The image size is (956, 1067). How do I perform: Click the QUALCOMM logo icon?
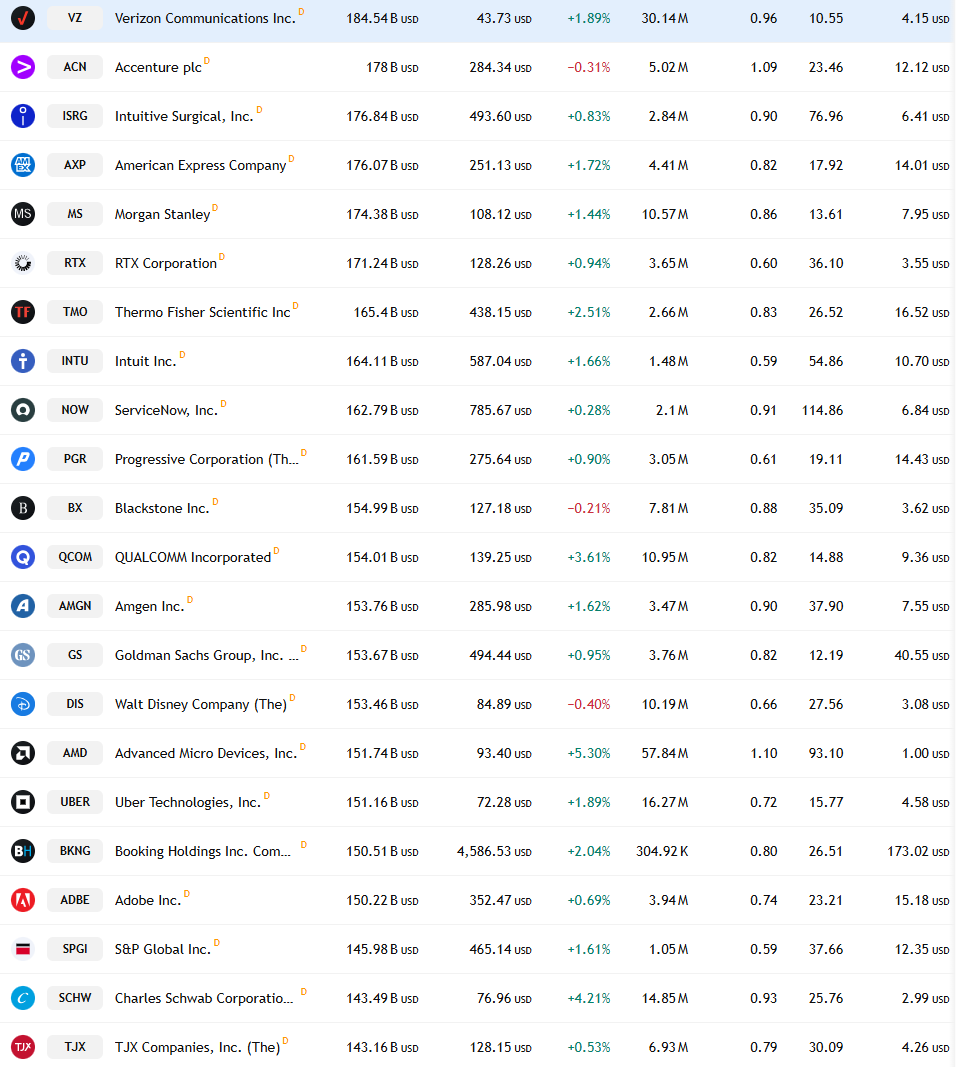click(x=22, y=557)
